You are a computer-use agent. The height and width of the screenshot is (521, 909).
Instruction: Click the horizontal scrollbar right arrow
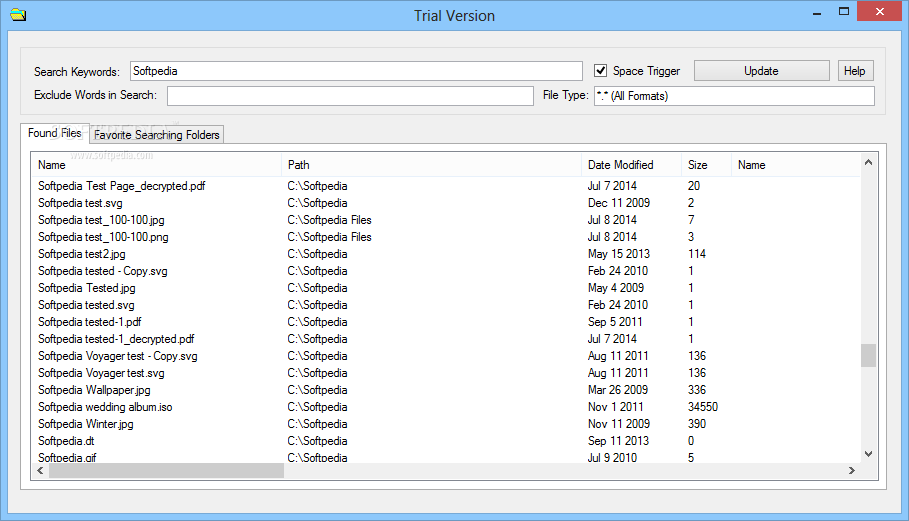click(852, 471)
